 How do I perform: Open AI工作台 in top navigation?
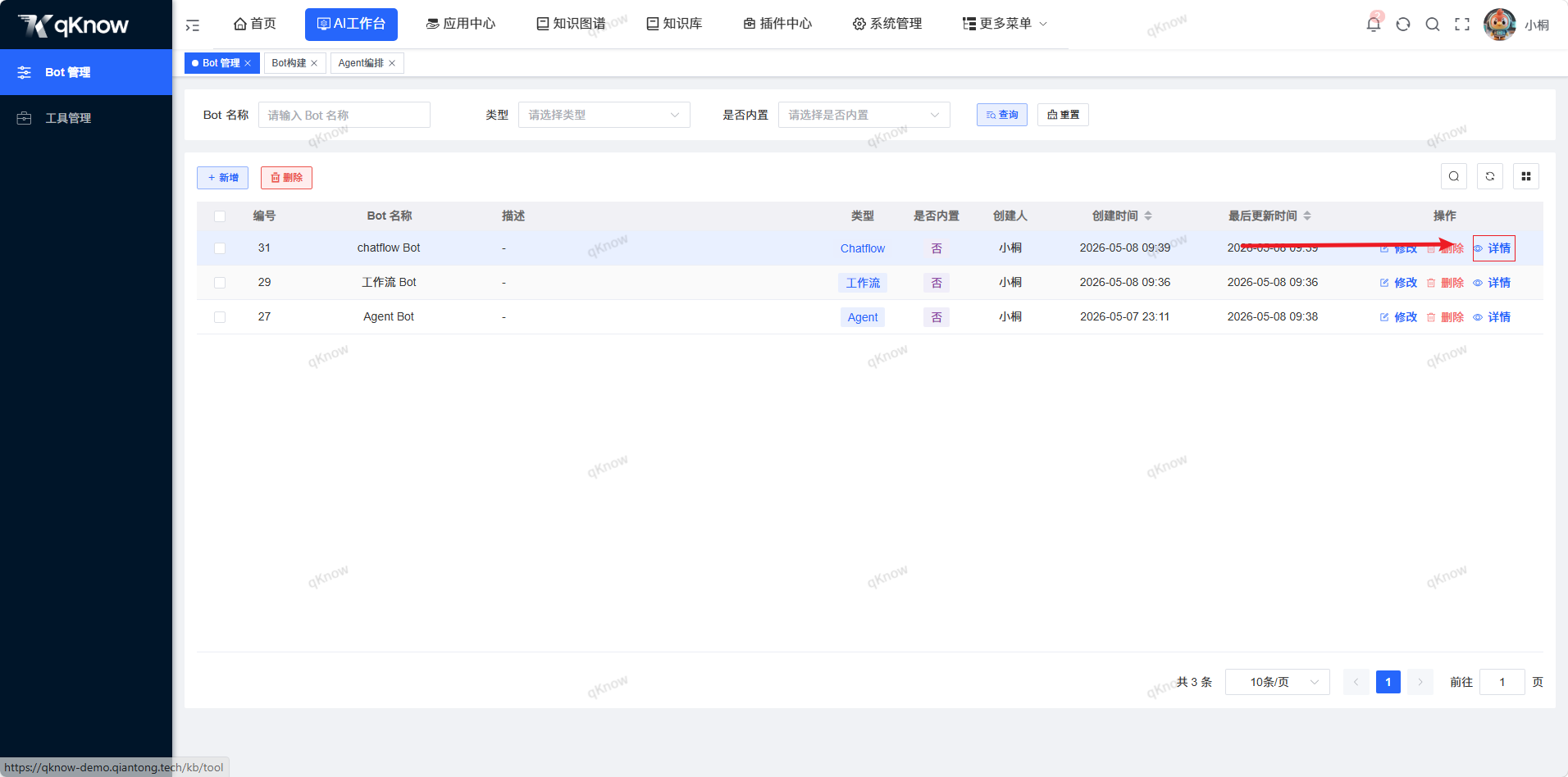coord(351,24)
